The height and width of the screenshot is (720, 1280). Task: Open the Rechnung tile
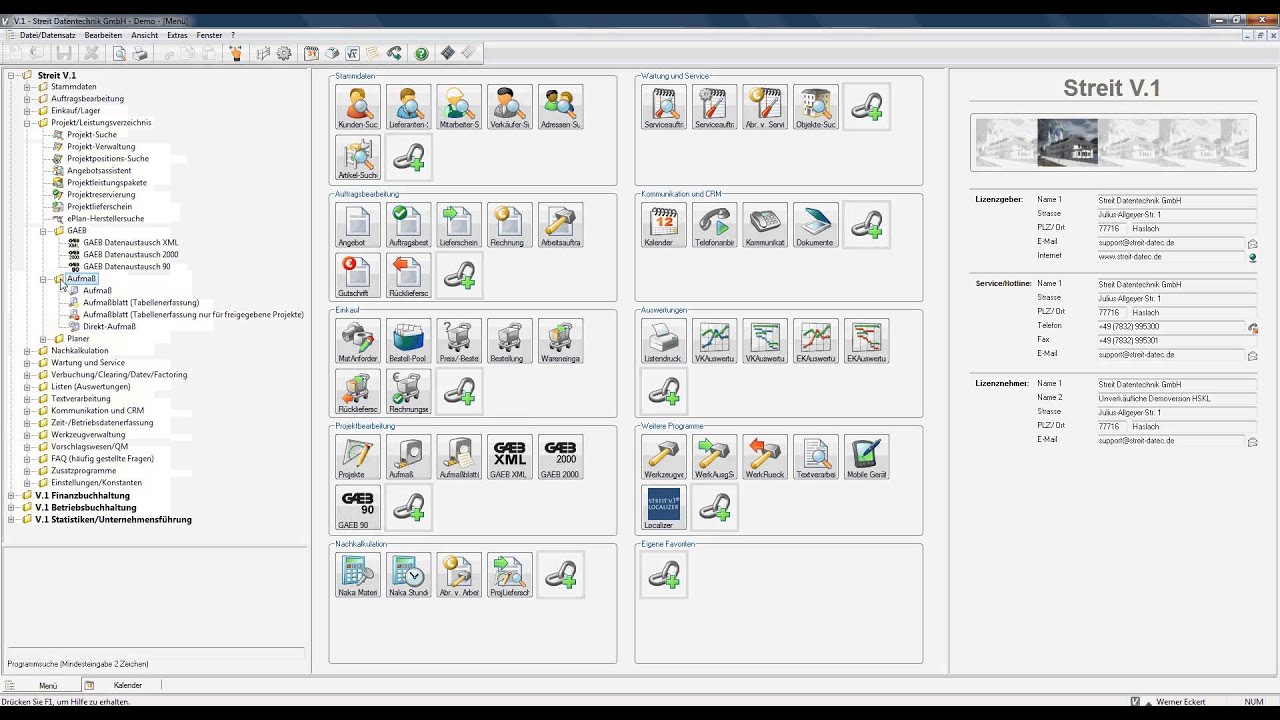click(510, 225)
